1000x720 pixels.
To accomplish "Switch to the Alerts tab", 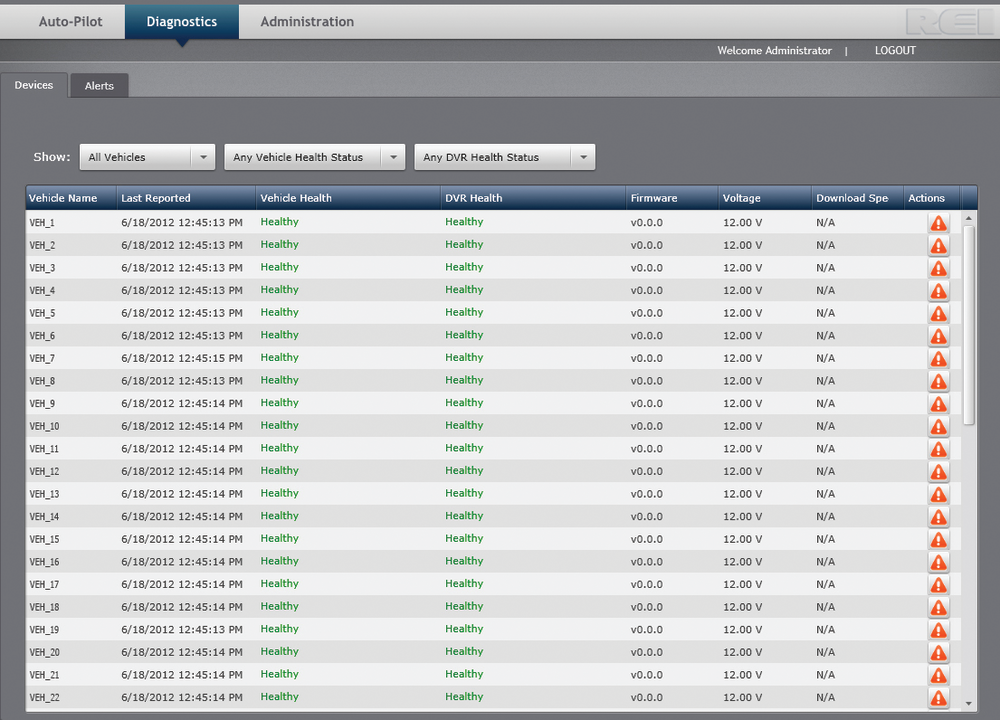I will 99,86.
